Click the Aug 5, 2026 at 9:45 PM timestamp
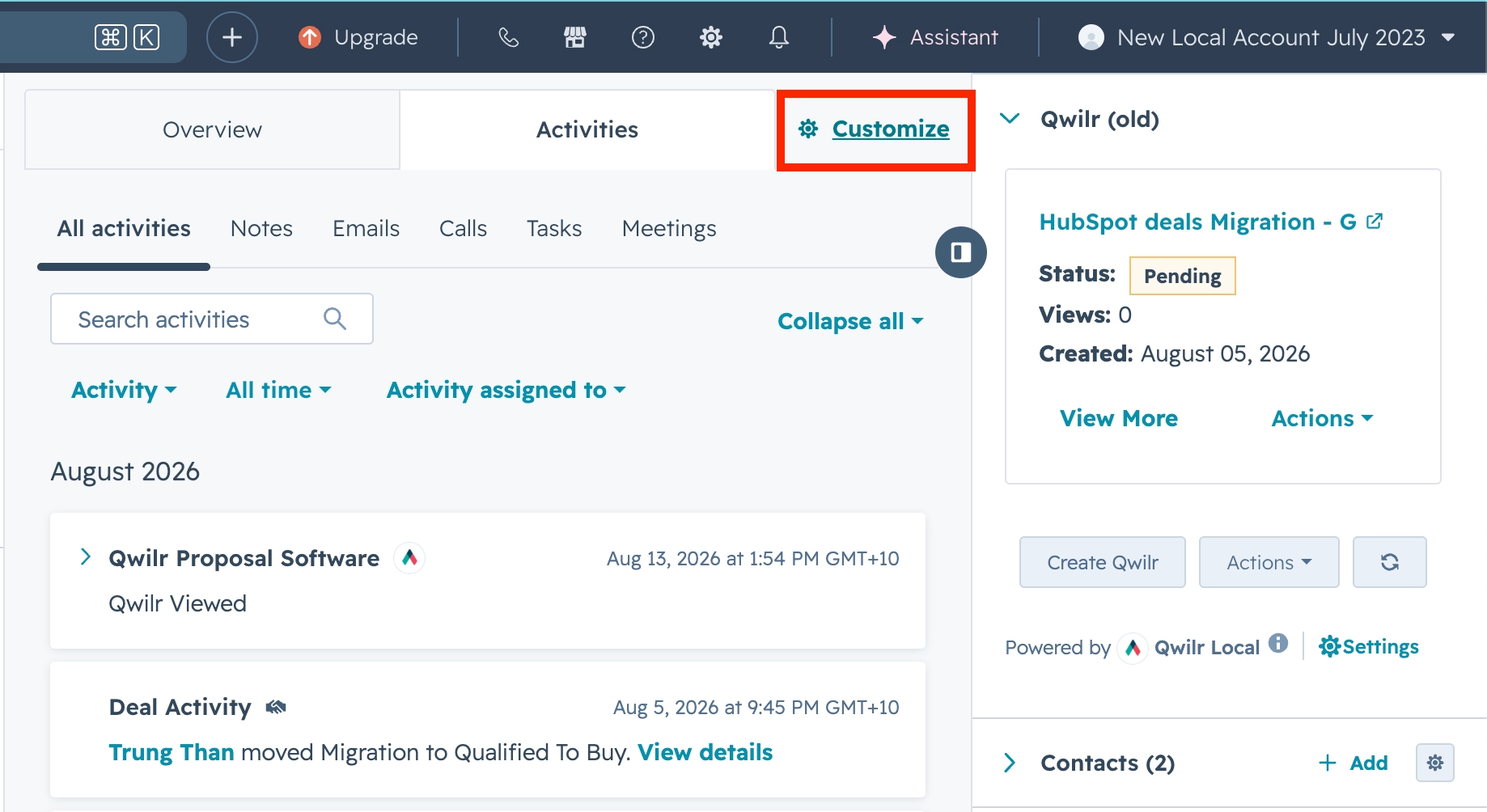 756,708
